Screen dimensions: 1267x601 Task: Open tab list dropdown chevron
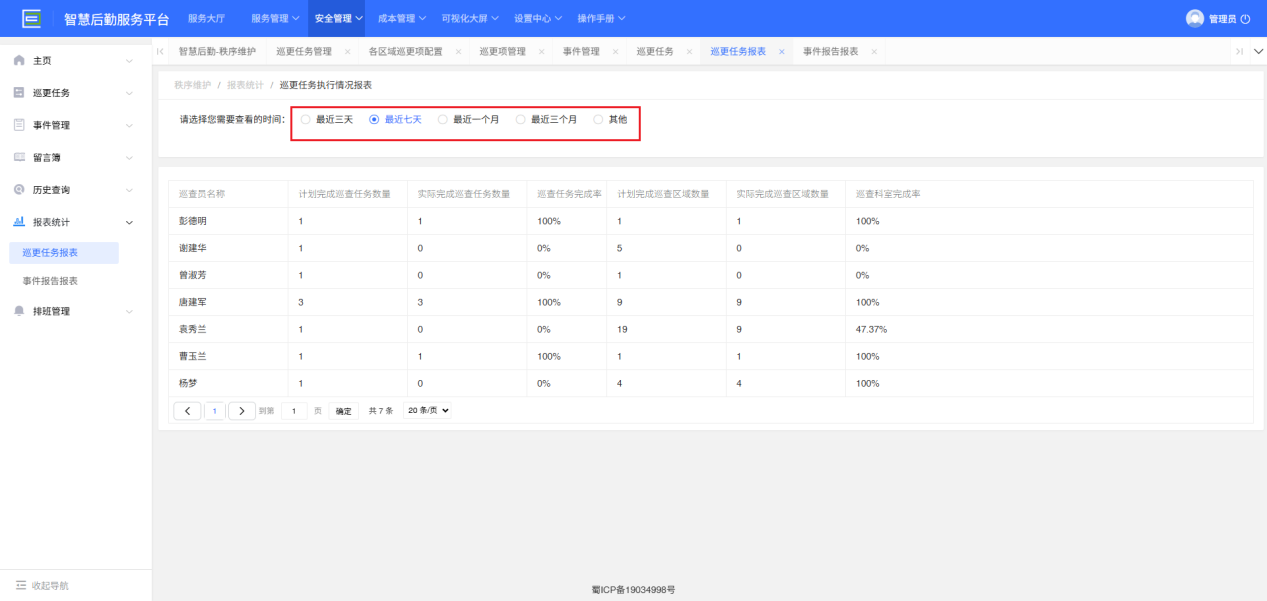pos(1258,51)
